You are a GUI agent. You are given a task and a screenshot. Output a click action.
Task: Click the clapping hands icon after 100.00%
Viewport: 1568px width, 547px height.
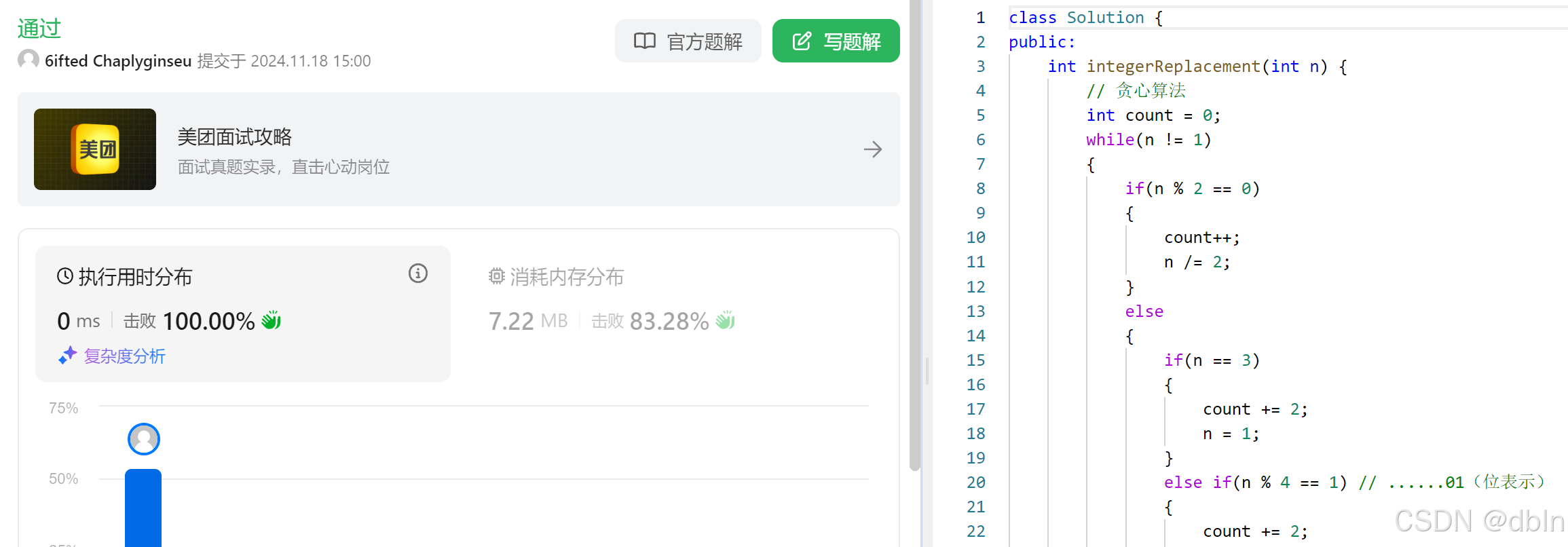pyautogui.click(x=272, y=320)
